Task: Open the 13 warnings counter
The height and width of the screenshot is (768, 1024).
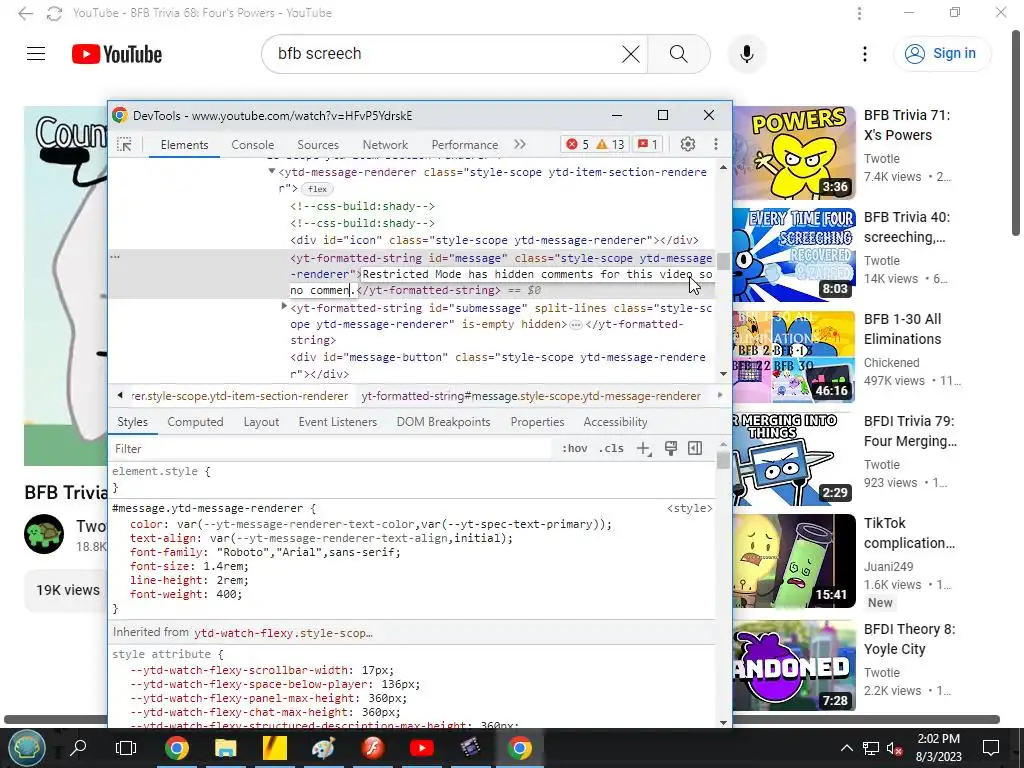Action: (611, 144)
